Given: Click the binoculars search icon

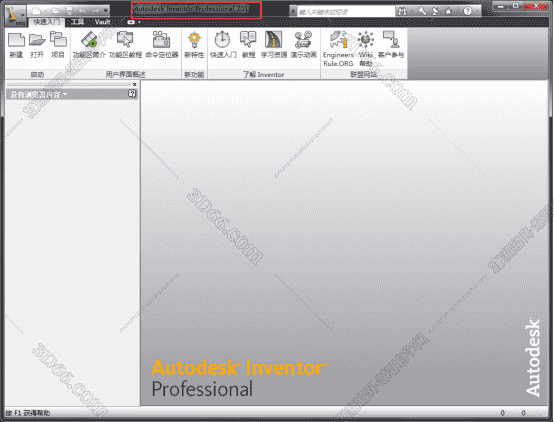Looking at the screenshot, I should click(402, 11).
